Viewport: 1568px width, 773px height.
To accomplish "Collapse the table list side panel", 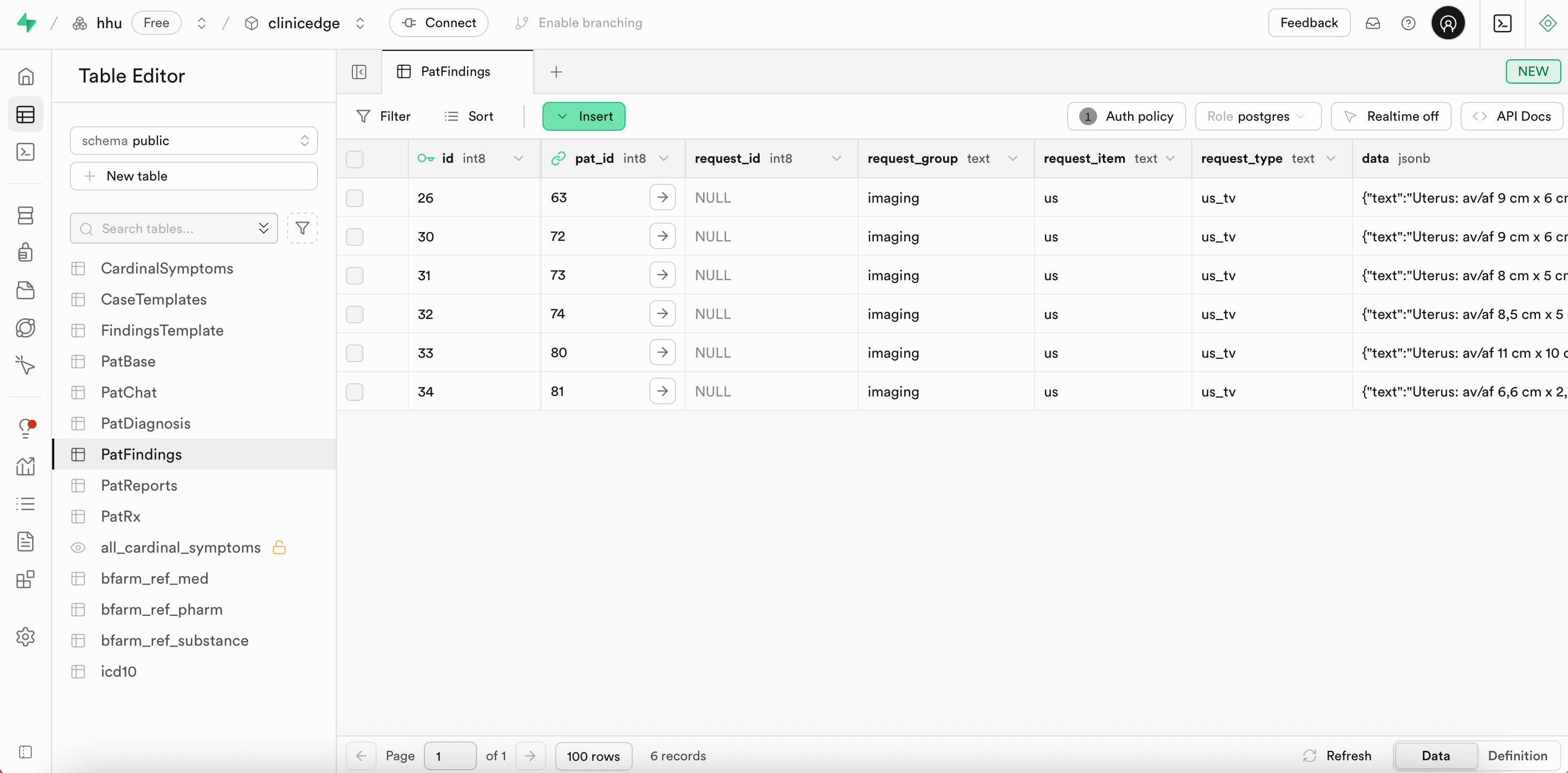I will click(359, 72).
